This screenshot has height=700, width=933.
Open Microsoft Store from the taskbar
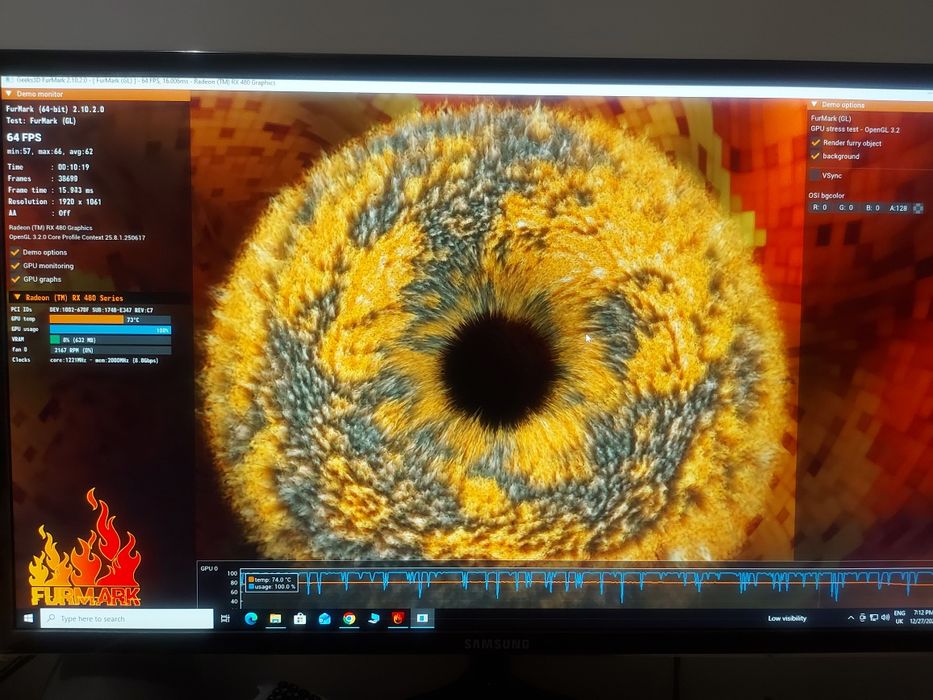point(299,618)
